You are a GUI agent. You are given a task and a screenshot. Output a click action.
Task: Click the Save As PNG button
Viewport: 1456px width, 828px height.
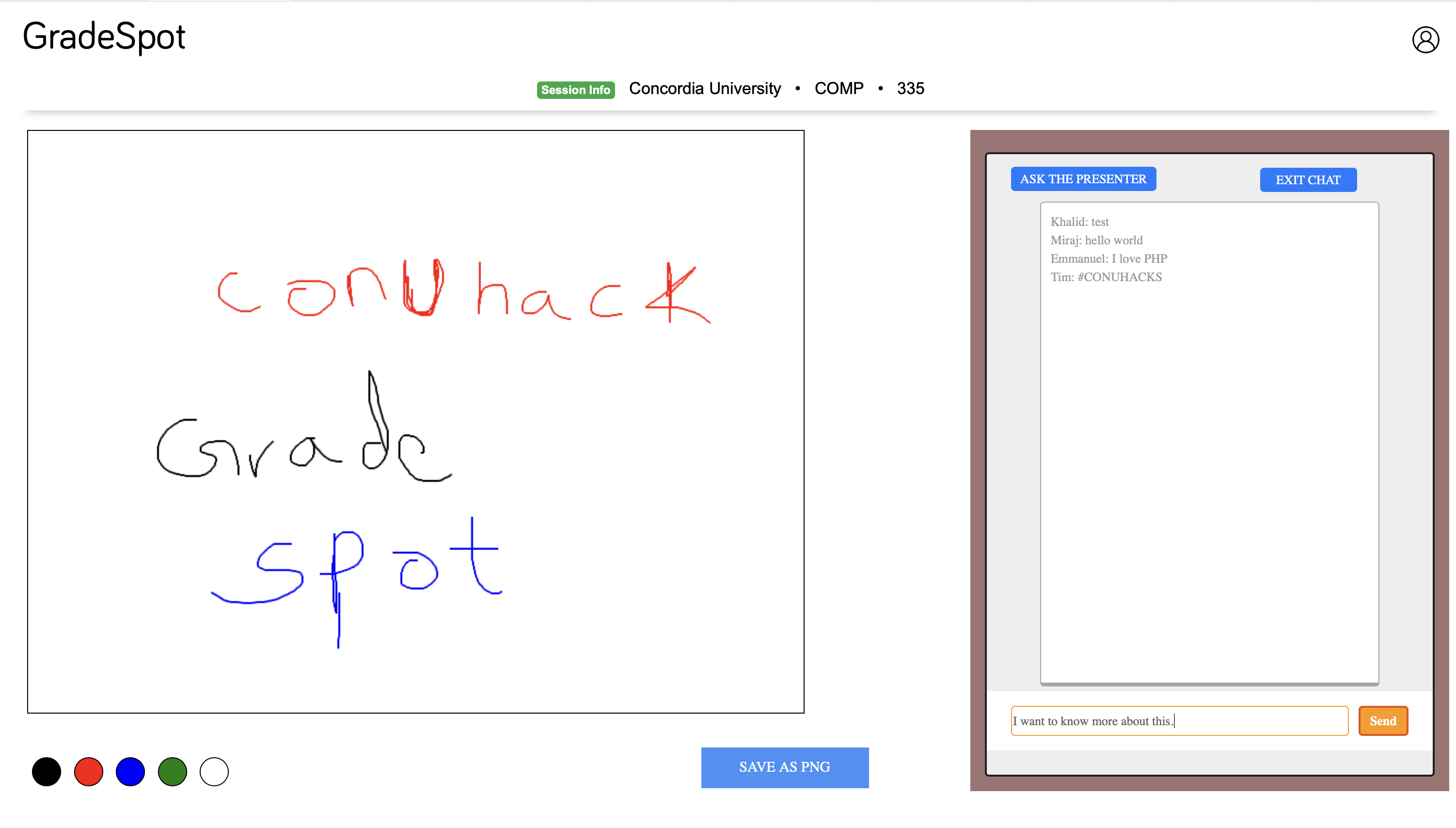784,767
